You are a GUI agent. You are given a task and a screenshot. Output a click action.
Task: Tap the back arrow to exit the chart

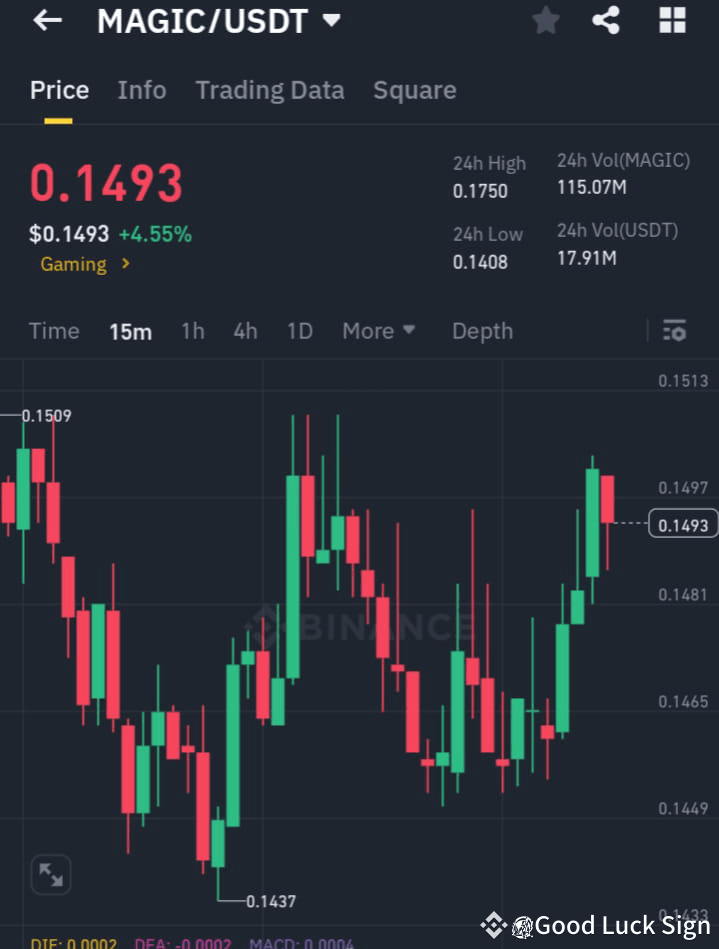(46, 20)
